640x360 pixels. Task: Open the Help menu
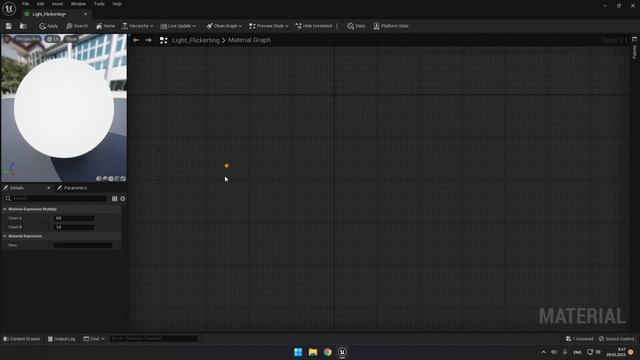click(117, 4)
